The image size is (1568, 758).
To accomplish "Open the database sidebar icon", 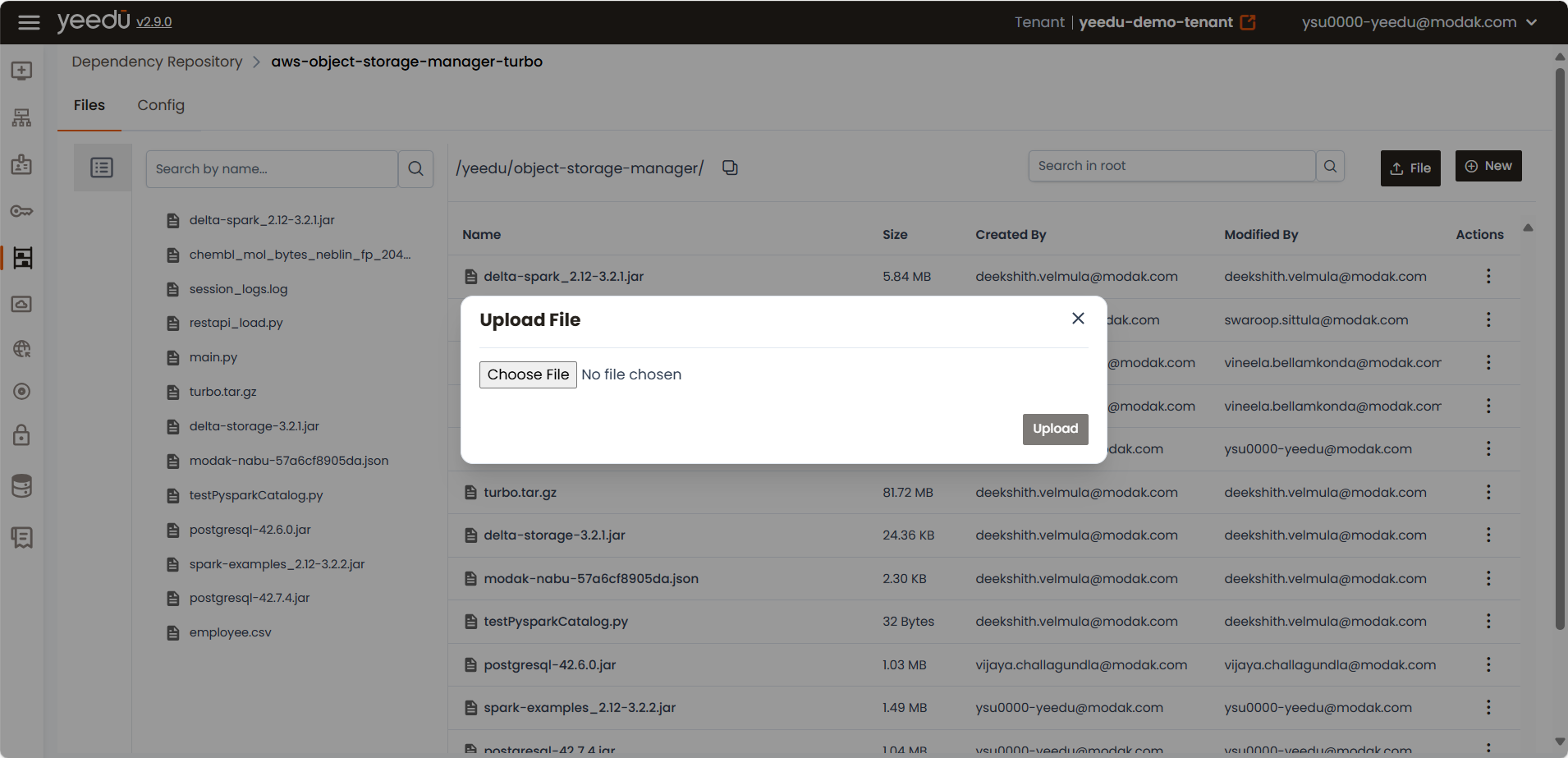I will [22, 486].
